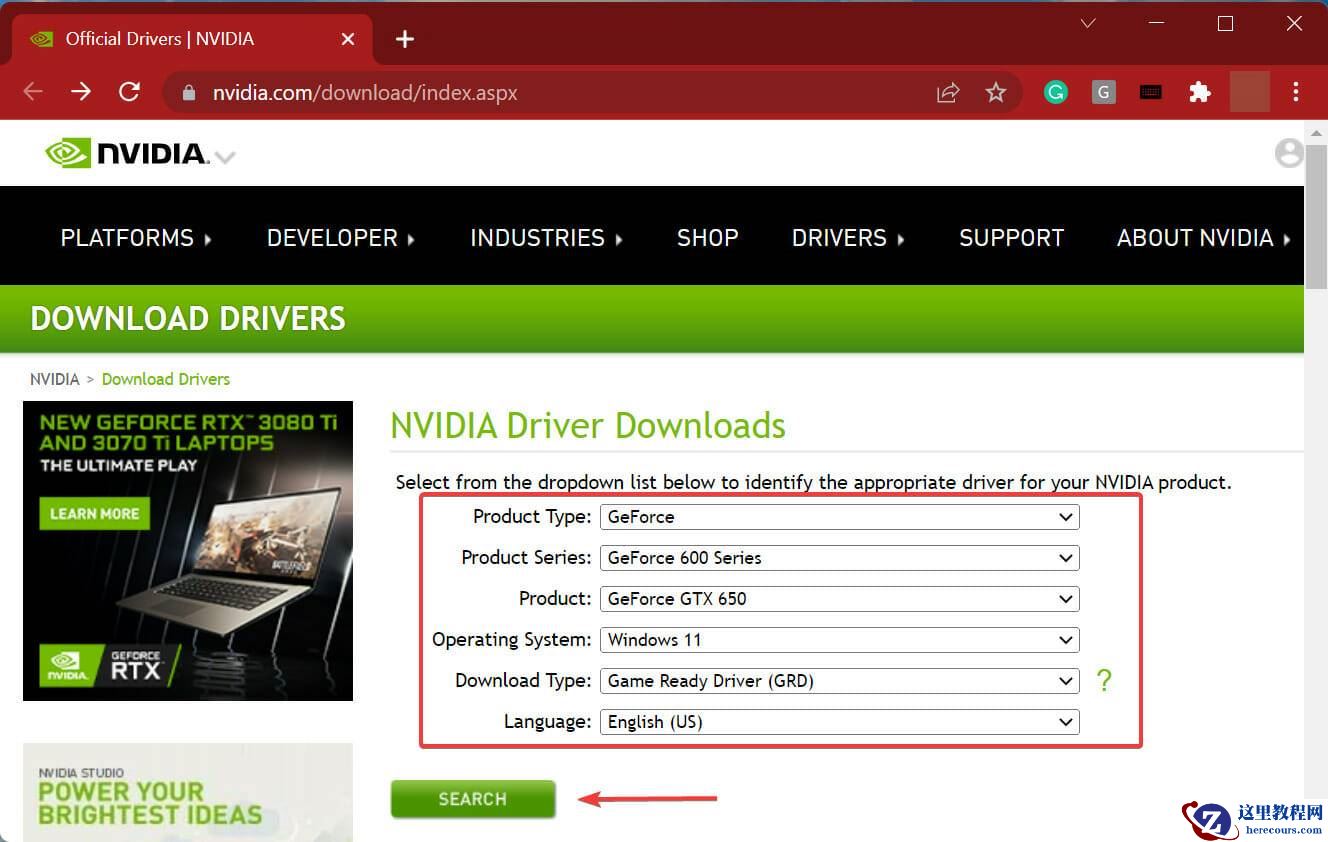1328x842 pixels.
Task: Click LEARN MORE on the RTX laptop ad
Action: pyautogui.click(x=95, y=514)
